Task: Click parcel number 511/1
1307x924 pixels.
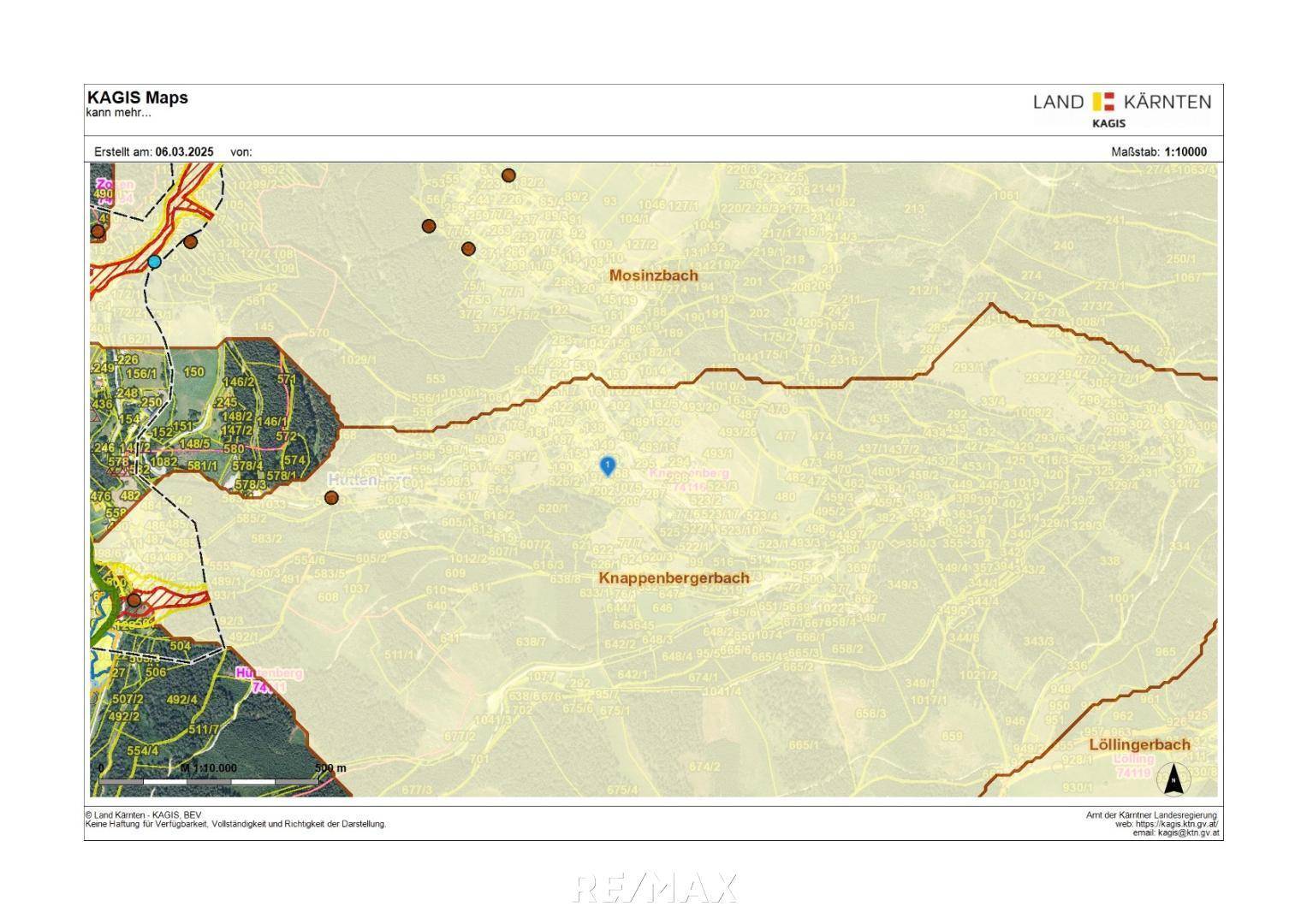Action: pyautogui.click(x=399, y=654)
